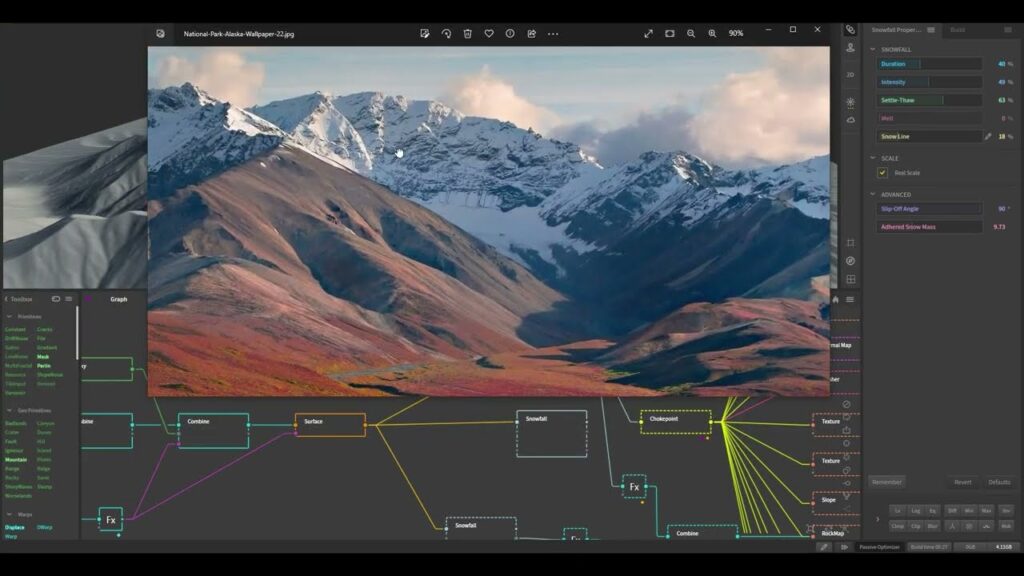The width and height of the screenshot is (1024, 576).
Task: Select the Surface node in graph
Action: coord(330,424)
